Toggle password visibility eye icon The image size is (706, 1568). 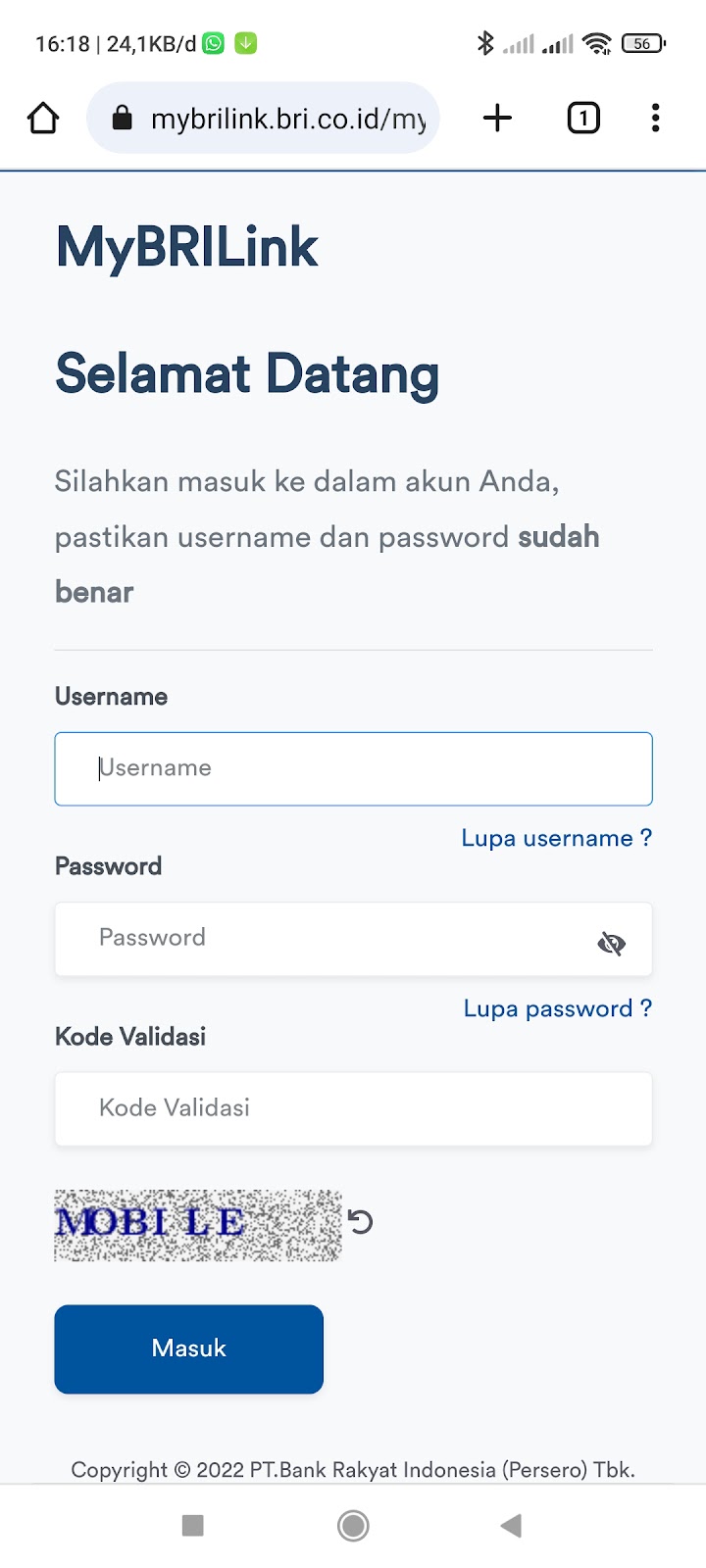pos(611,944)
